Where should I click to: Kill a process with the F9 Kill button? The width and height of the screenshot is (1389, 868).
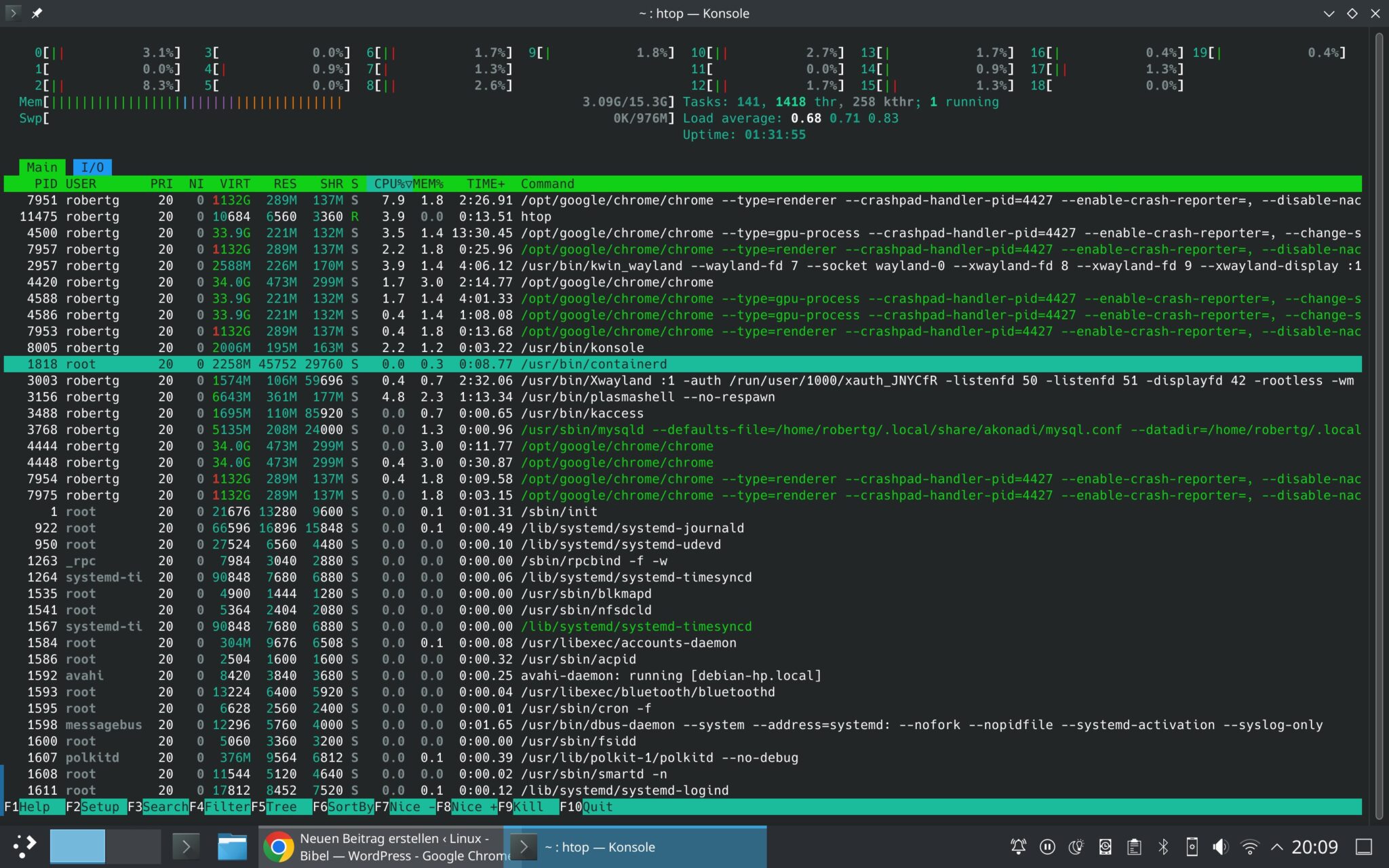[x=522, y=806]
